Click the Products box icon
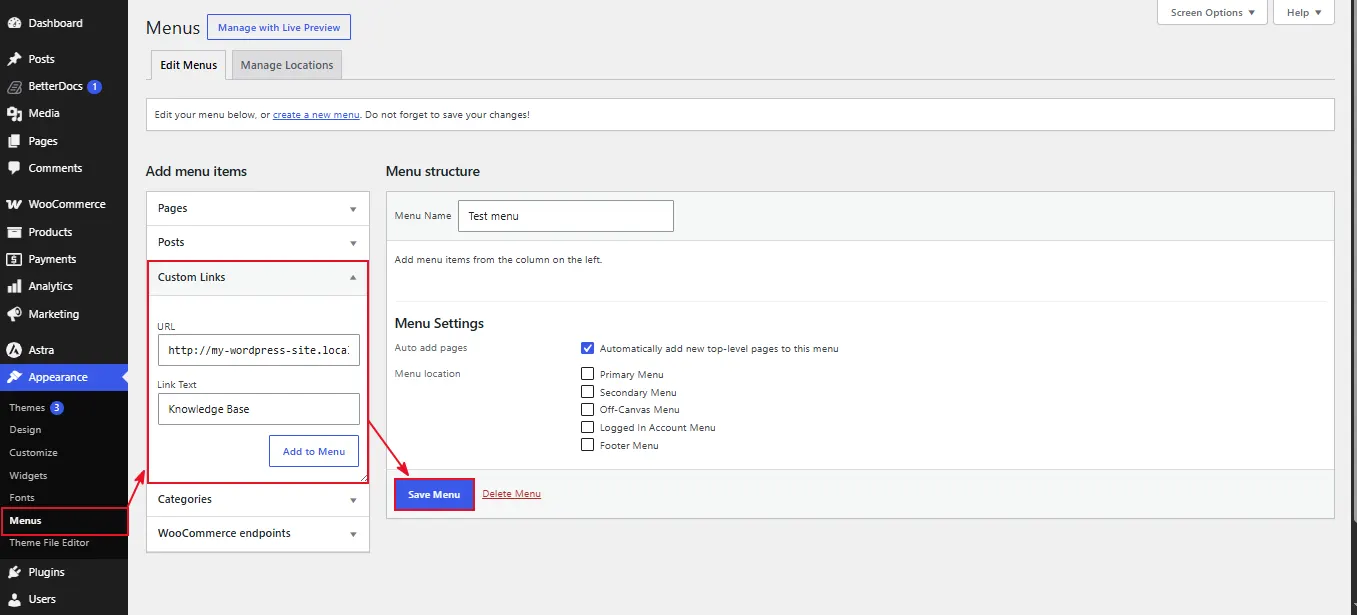The image size is (1357, 615). click(x=14, y=232)
